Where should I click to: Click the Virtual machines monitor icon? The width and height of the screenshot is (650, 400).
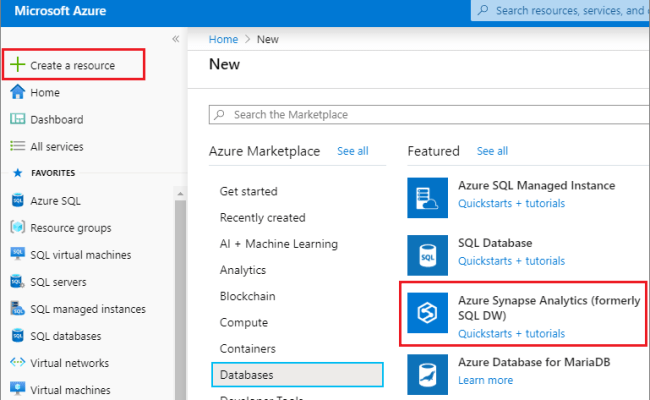point(17,389)
